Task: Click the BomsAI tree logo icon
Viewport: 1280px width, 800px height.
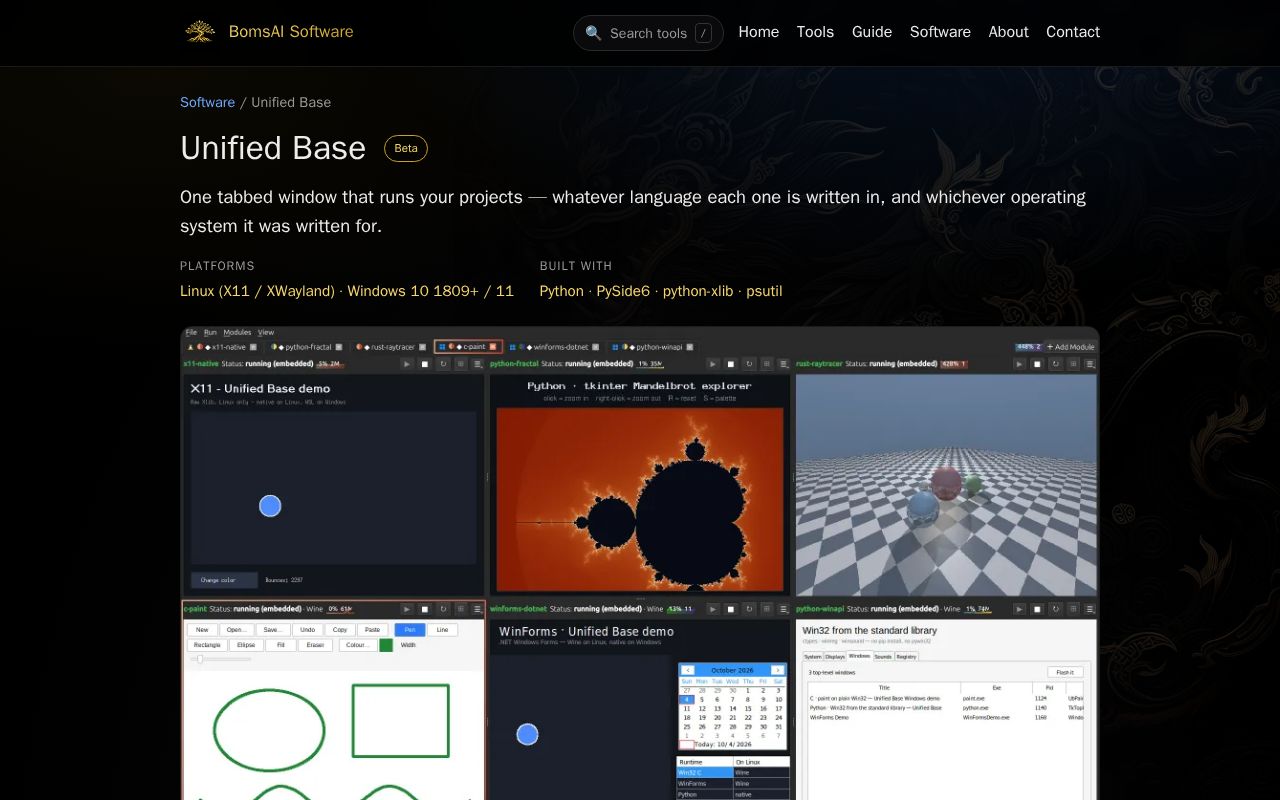Action: tap(200, 32)
